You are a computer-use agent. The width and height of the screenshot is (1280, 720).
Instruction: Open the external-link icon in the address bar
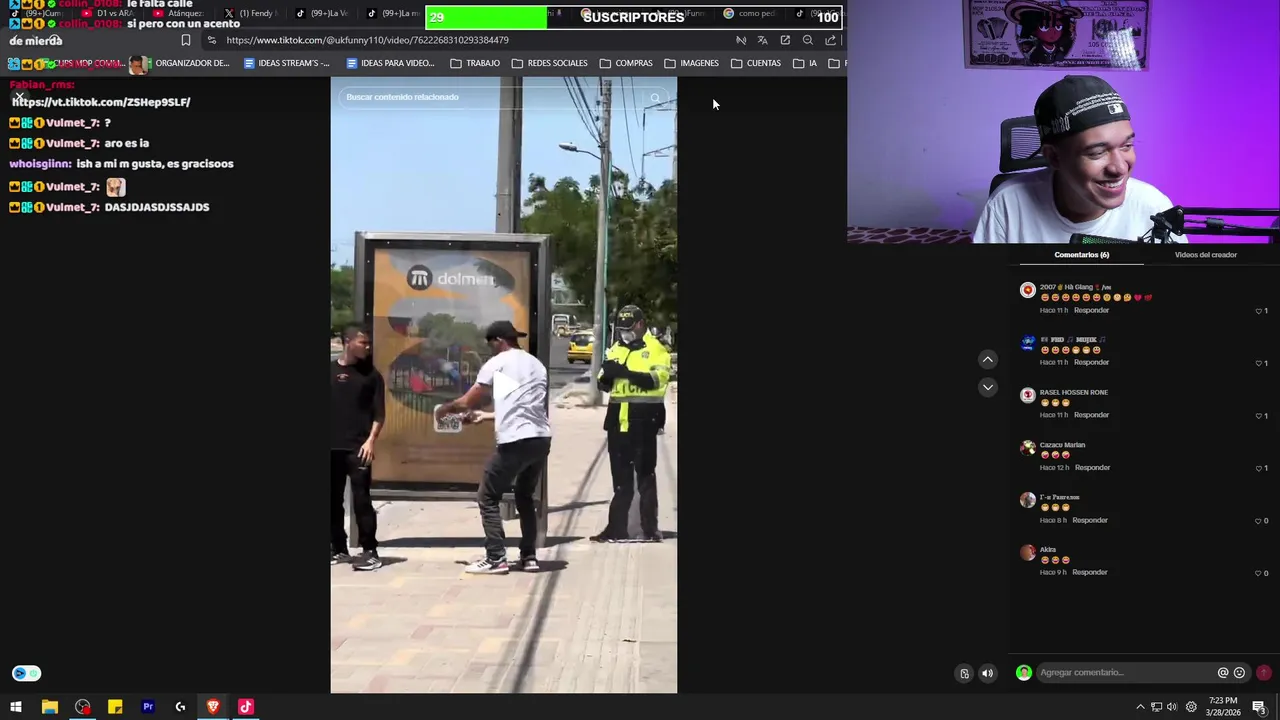click(785, 40)
